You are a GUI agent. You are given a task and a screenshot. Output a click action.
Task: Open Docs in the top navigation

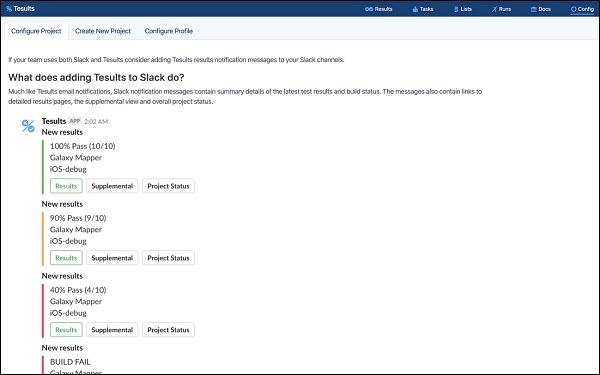pos(541,9)
